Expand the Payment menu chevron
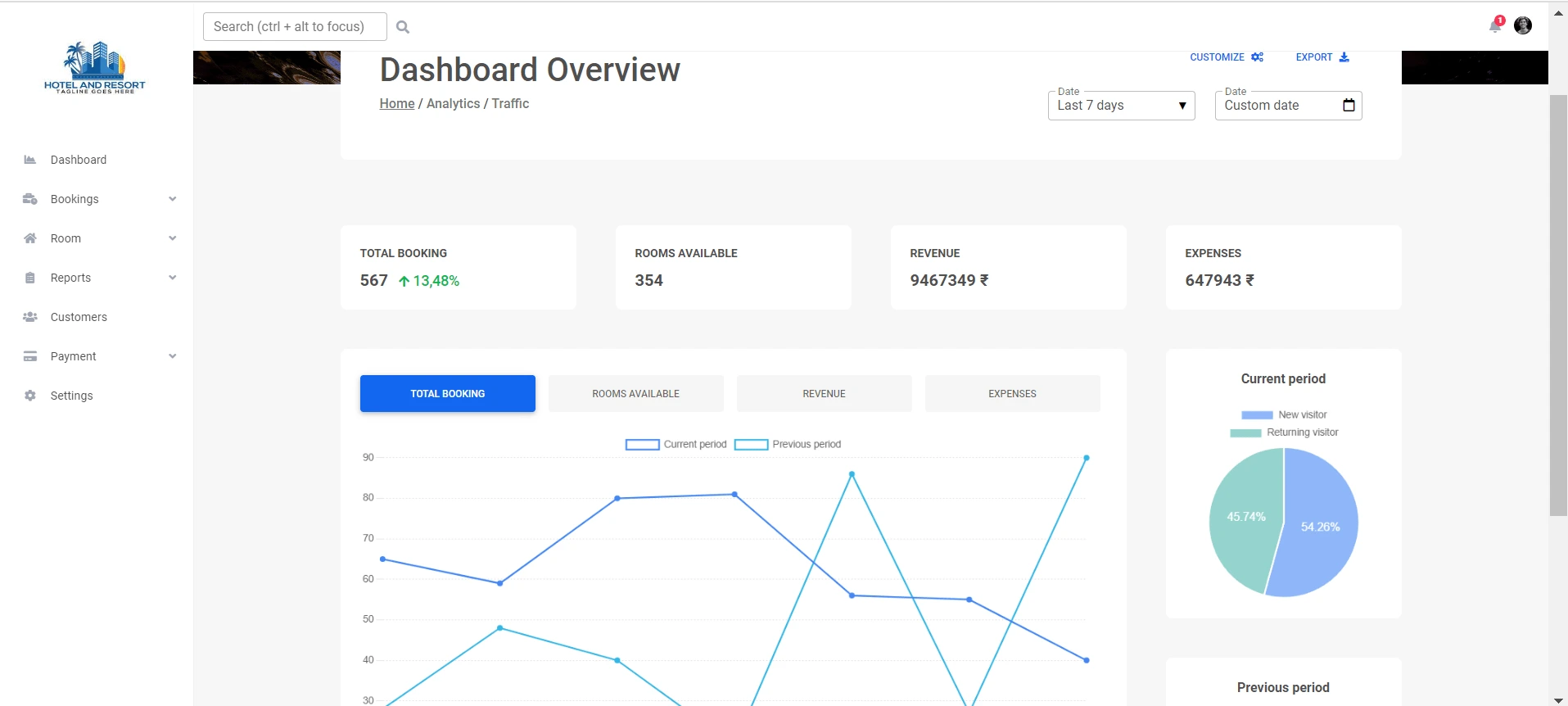The width and height of the screenshot is (1568, 706). coord(172,356)
